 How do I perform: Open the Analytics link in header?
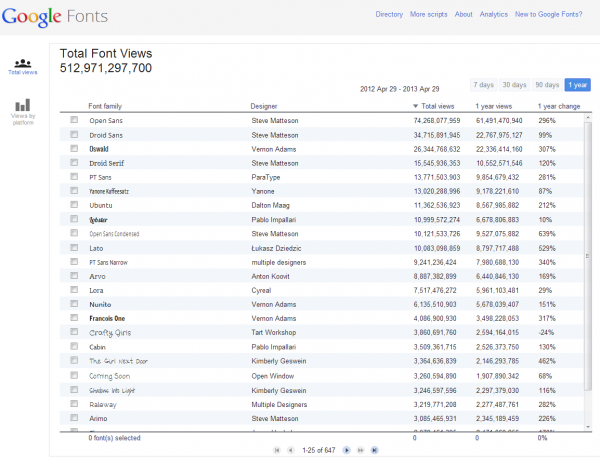click(x=493, y=15)
